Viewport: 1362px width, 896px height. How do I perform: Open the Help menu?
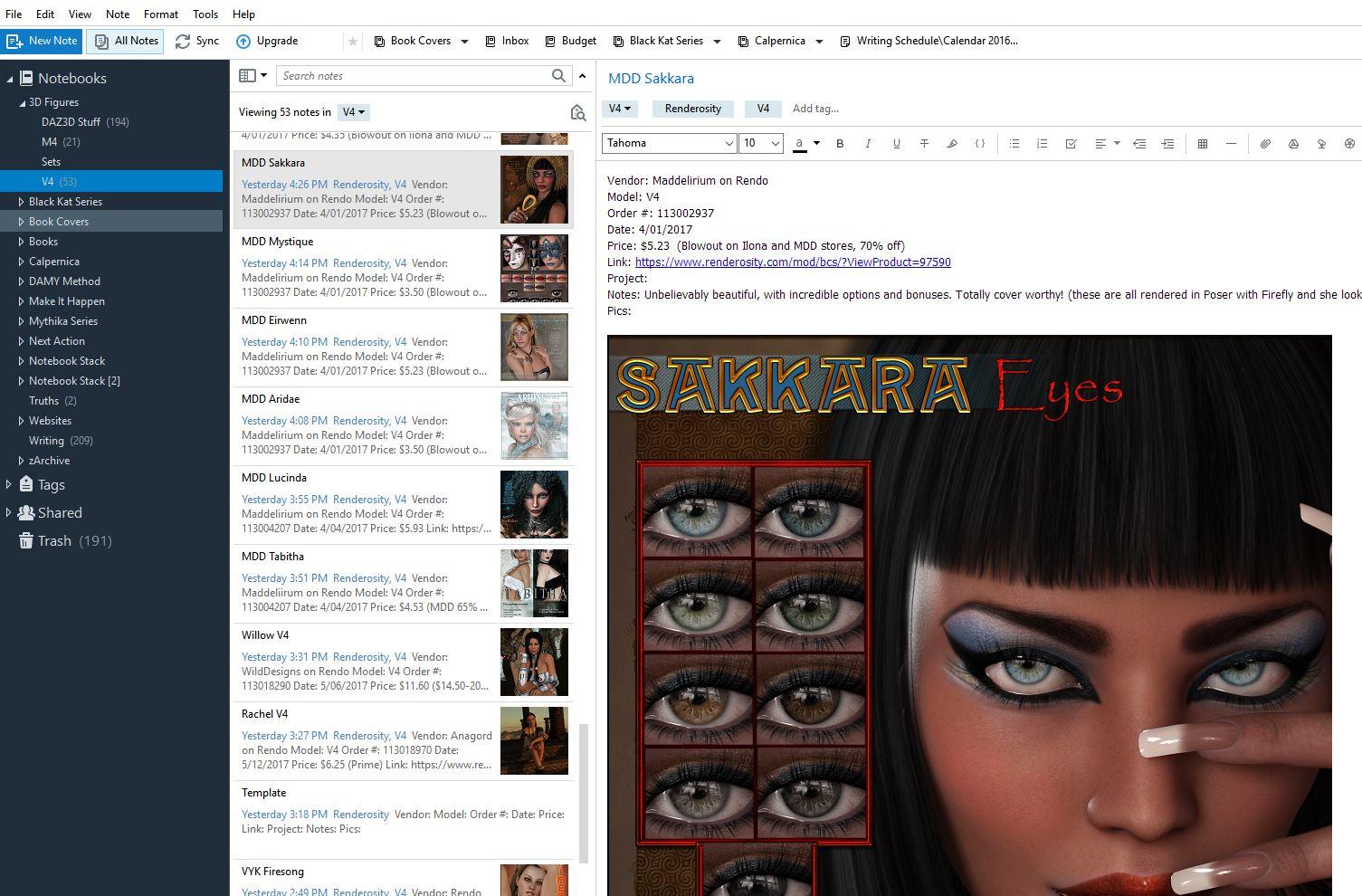tap(243, 14)
